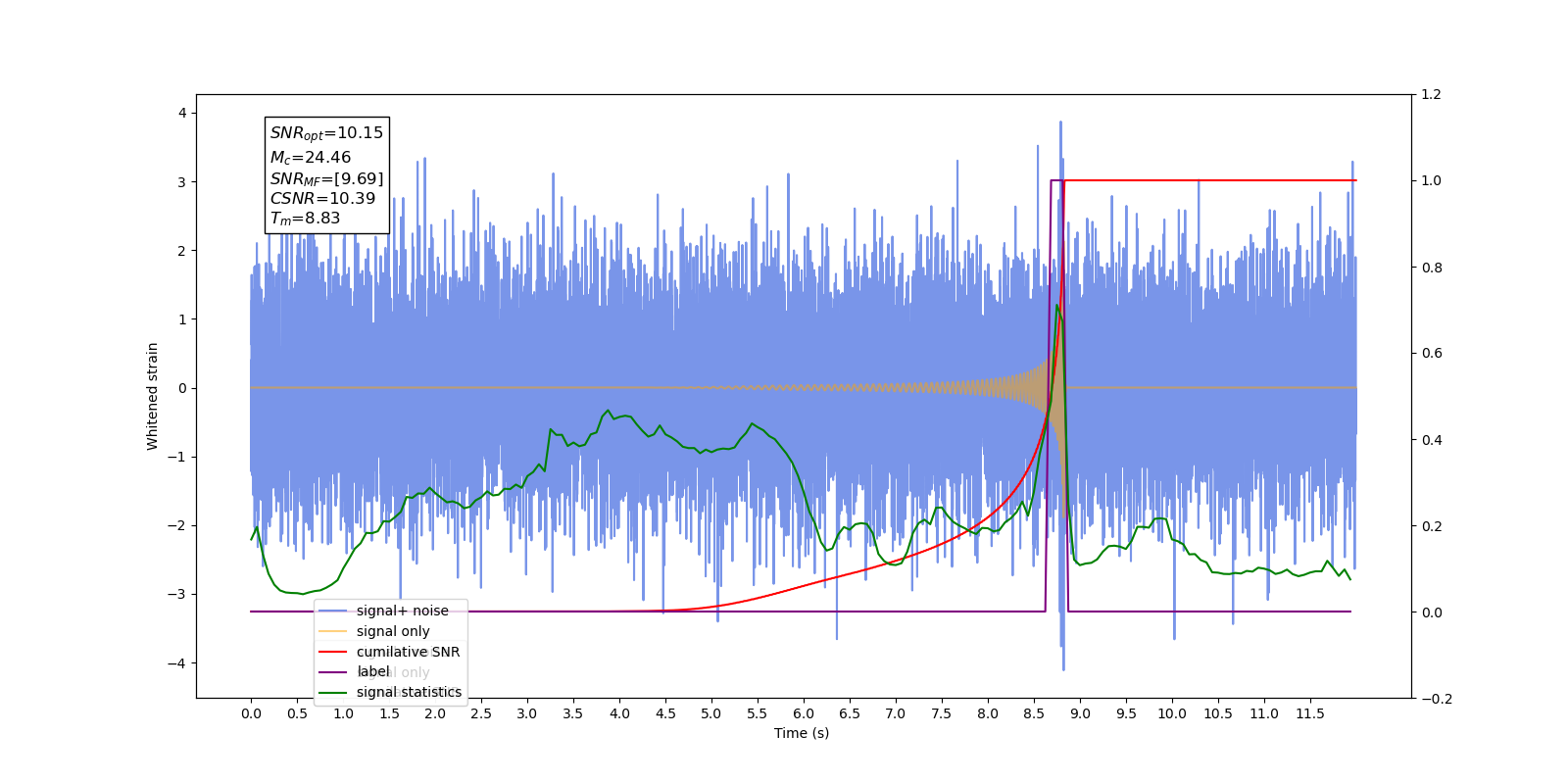Click the 'Whitened strain' y-axis label
The width and height of the screenshot is (1568, 784).
(x=152, y=396)
